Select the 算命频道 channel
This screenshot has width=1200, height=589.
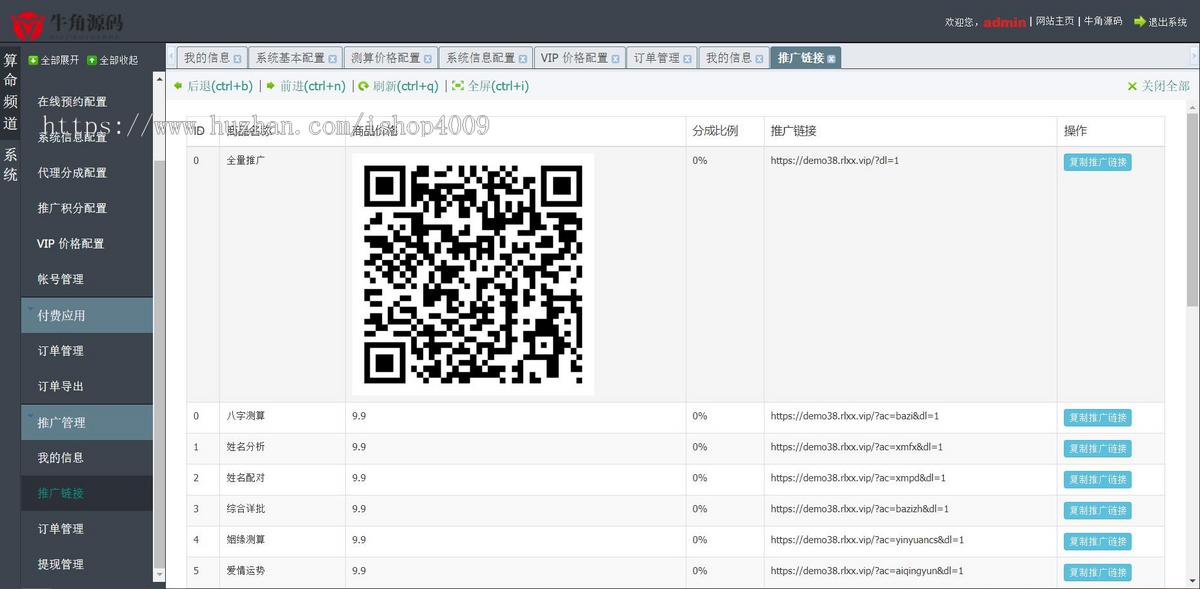tap(10, 92)
